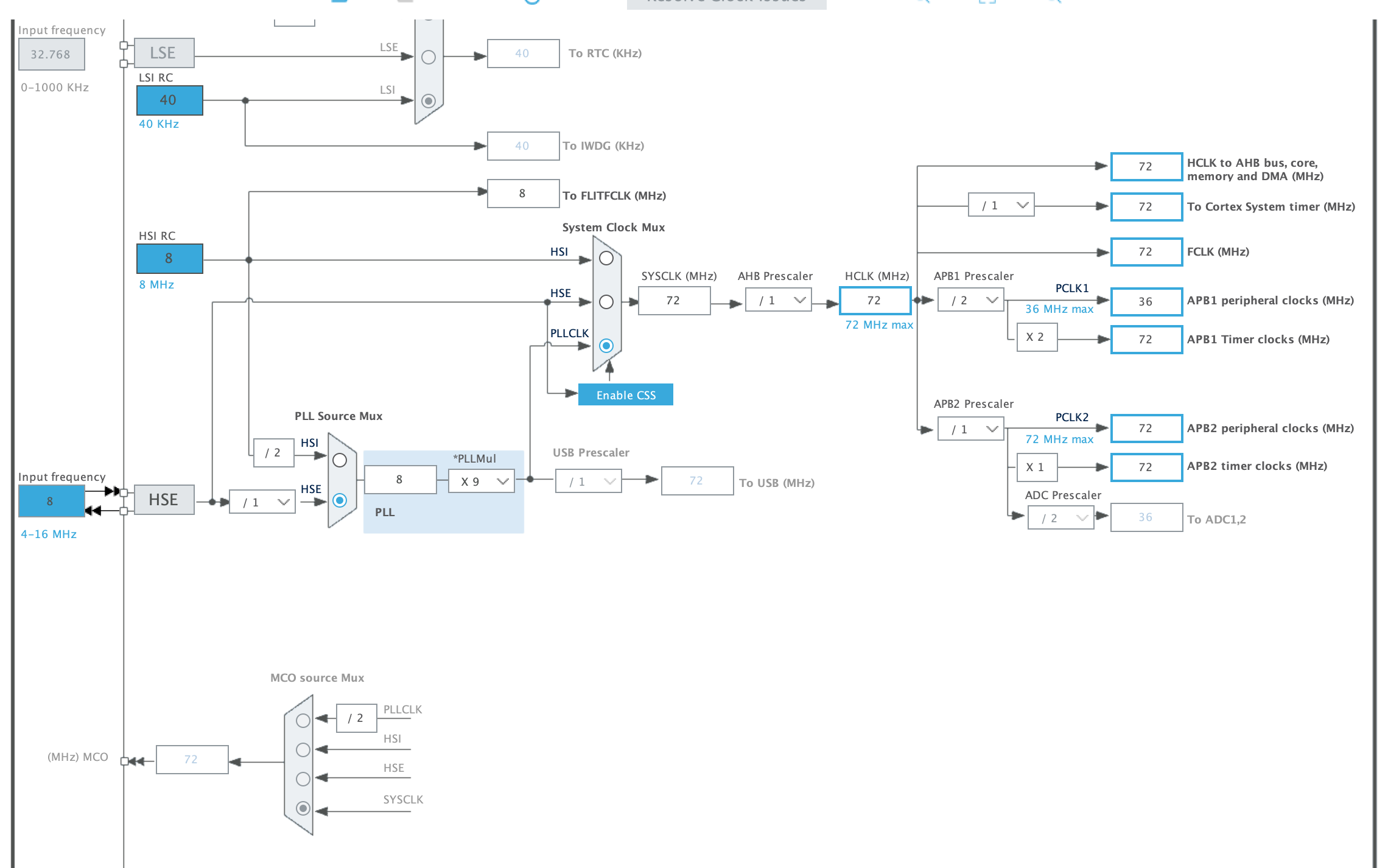Click the HCLK to AHB bus value box
Viewport: 1388px width, 868px height.
(x=1147, y=167)
